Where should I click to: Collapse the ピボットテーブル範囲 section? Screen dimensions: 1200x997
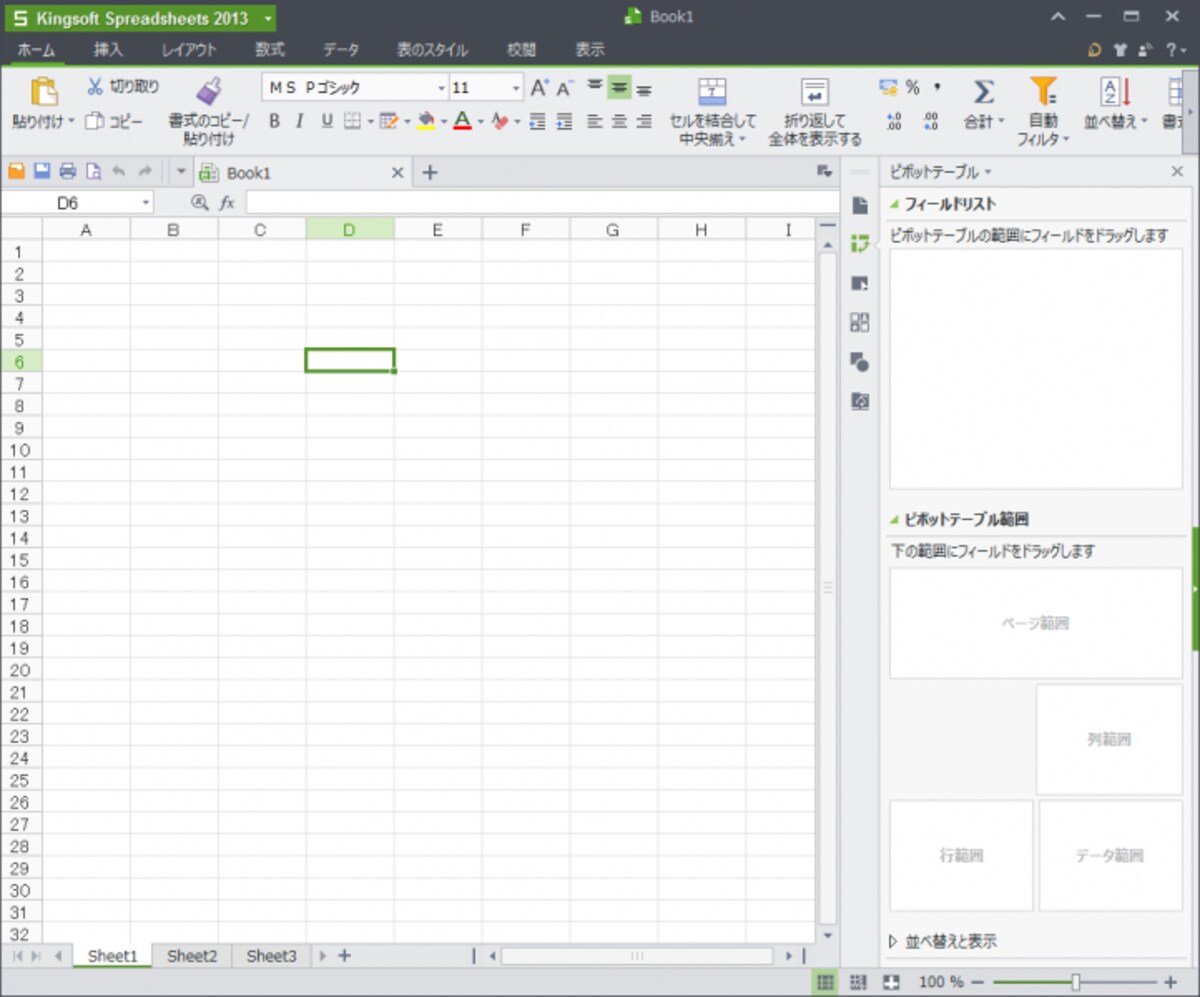coord(895,520)
